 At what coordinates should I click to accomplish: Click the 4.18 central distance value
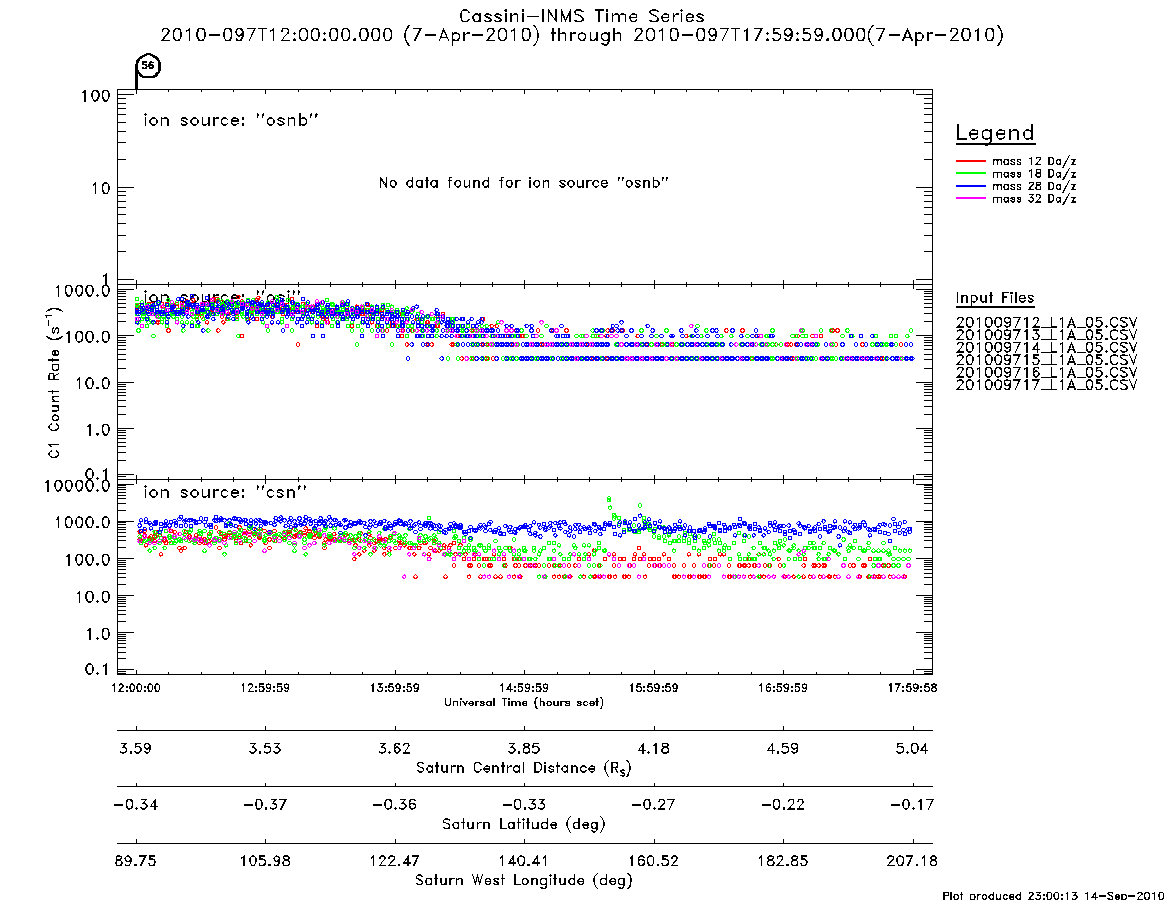click(654, 748)
